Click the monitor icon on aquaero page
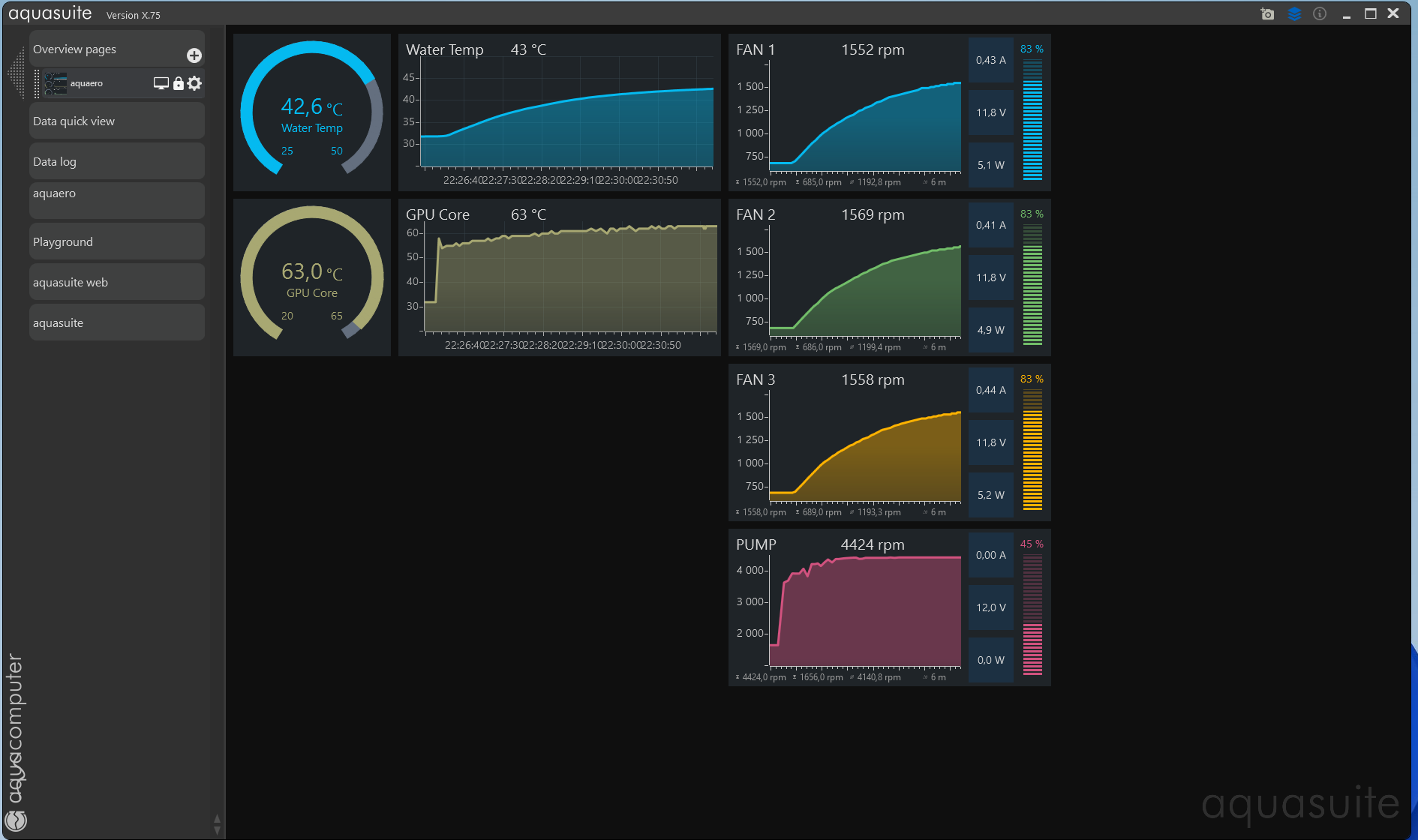1418x840 pixels. pyautogui.click(x=161, y=83)
